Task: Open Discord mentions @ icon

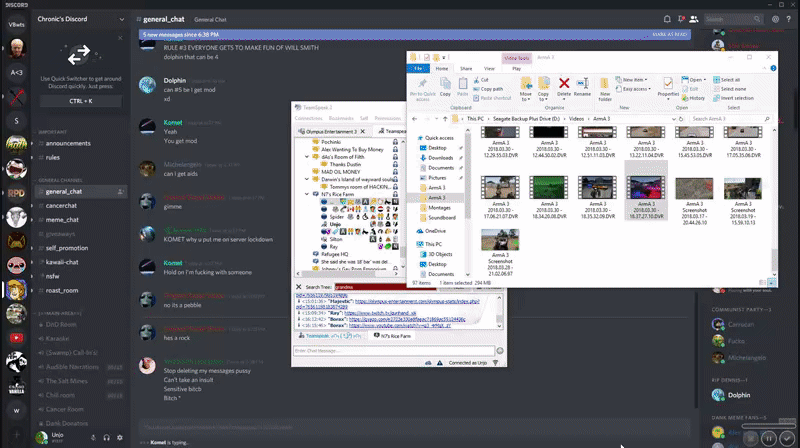Action: click(x=776, y=19)
